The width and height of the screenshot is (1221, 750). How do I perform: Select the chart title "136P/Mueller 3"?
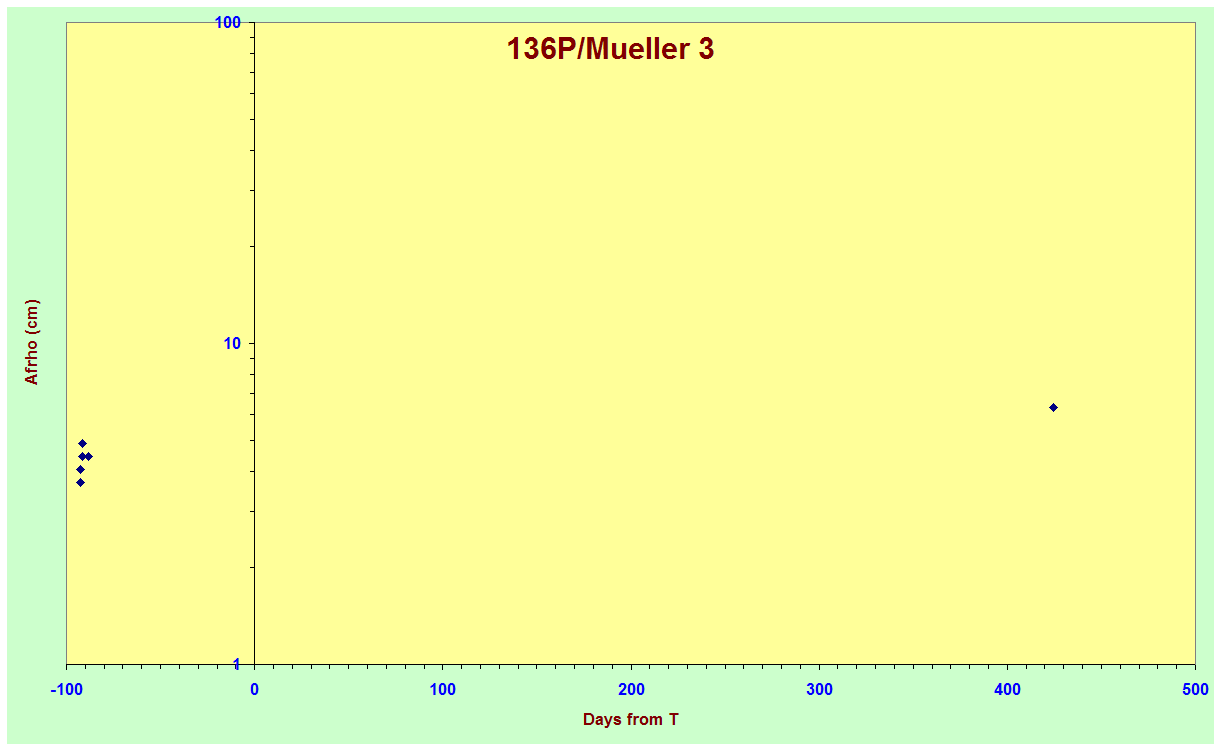point(610,49)
